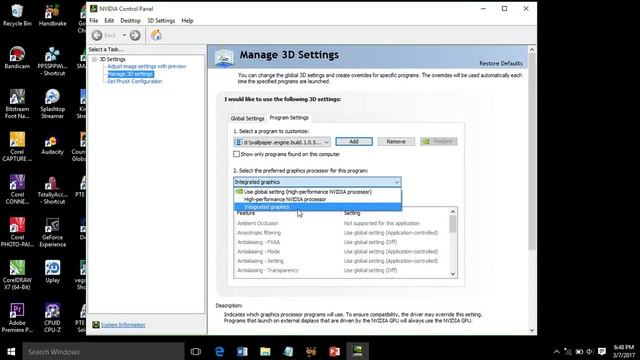Open Desktop menu
The height and width of the screenshot is (360, 640).
point(131,20)
